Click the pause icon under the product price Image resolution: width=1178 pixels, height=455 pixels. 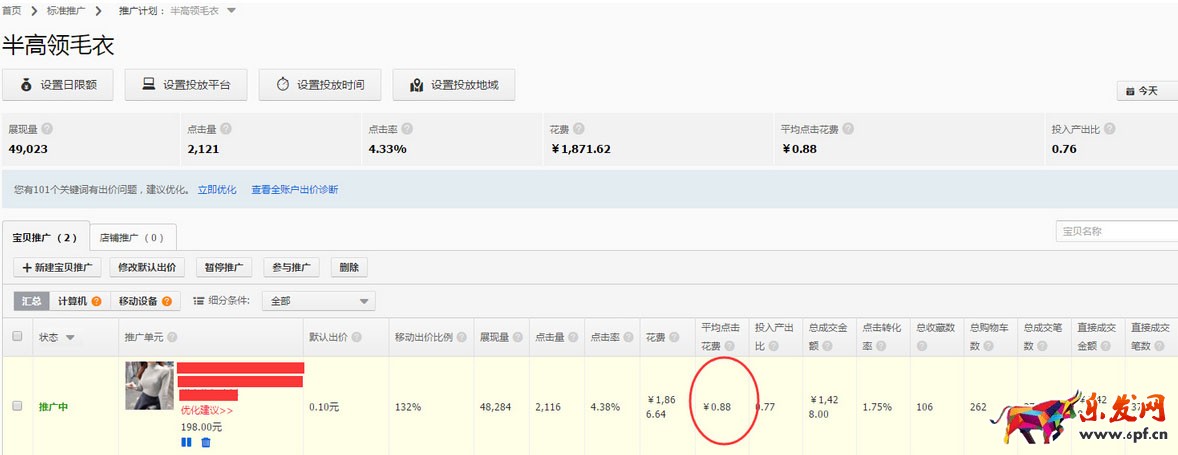tap(186, 442)
